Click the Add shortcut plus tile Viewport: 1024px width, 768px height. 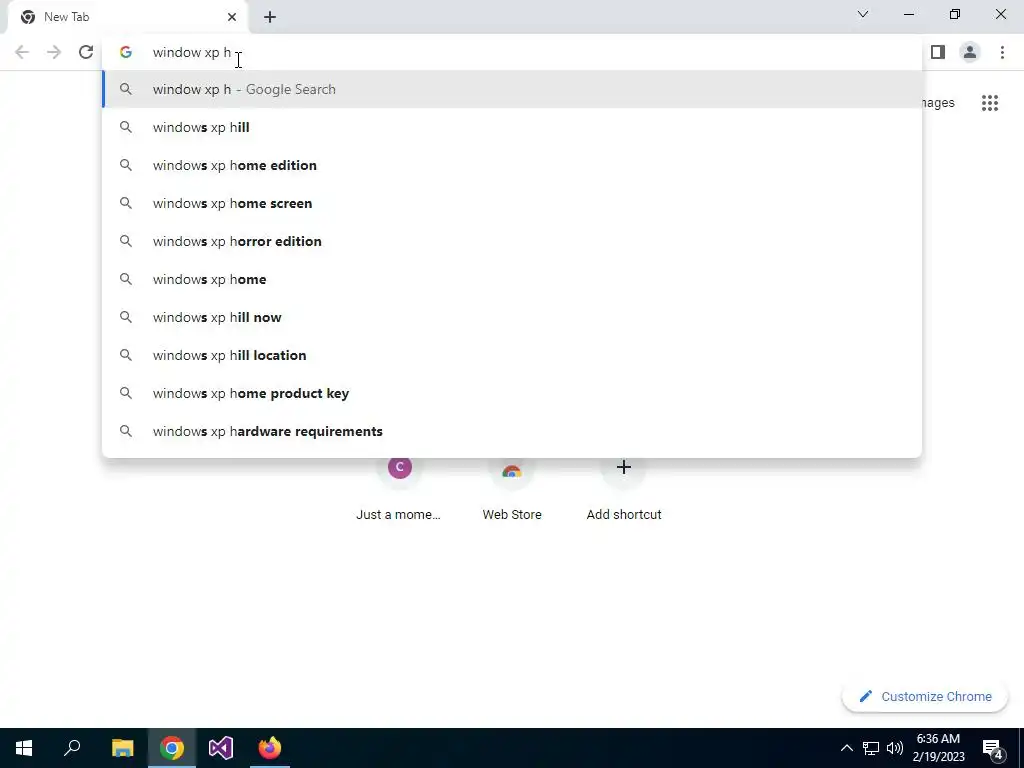624,490
